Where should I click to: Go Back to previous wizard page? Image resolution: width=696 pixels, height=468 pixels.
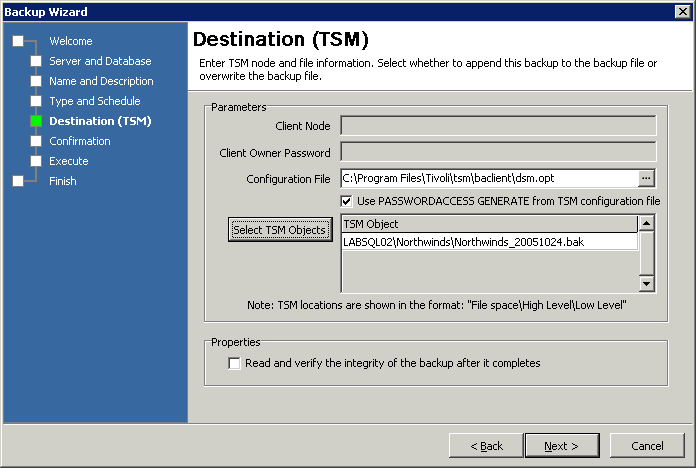484,445
